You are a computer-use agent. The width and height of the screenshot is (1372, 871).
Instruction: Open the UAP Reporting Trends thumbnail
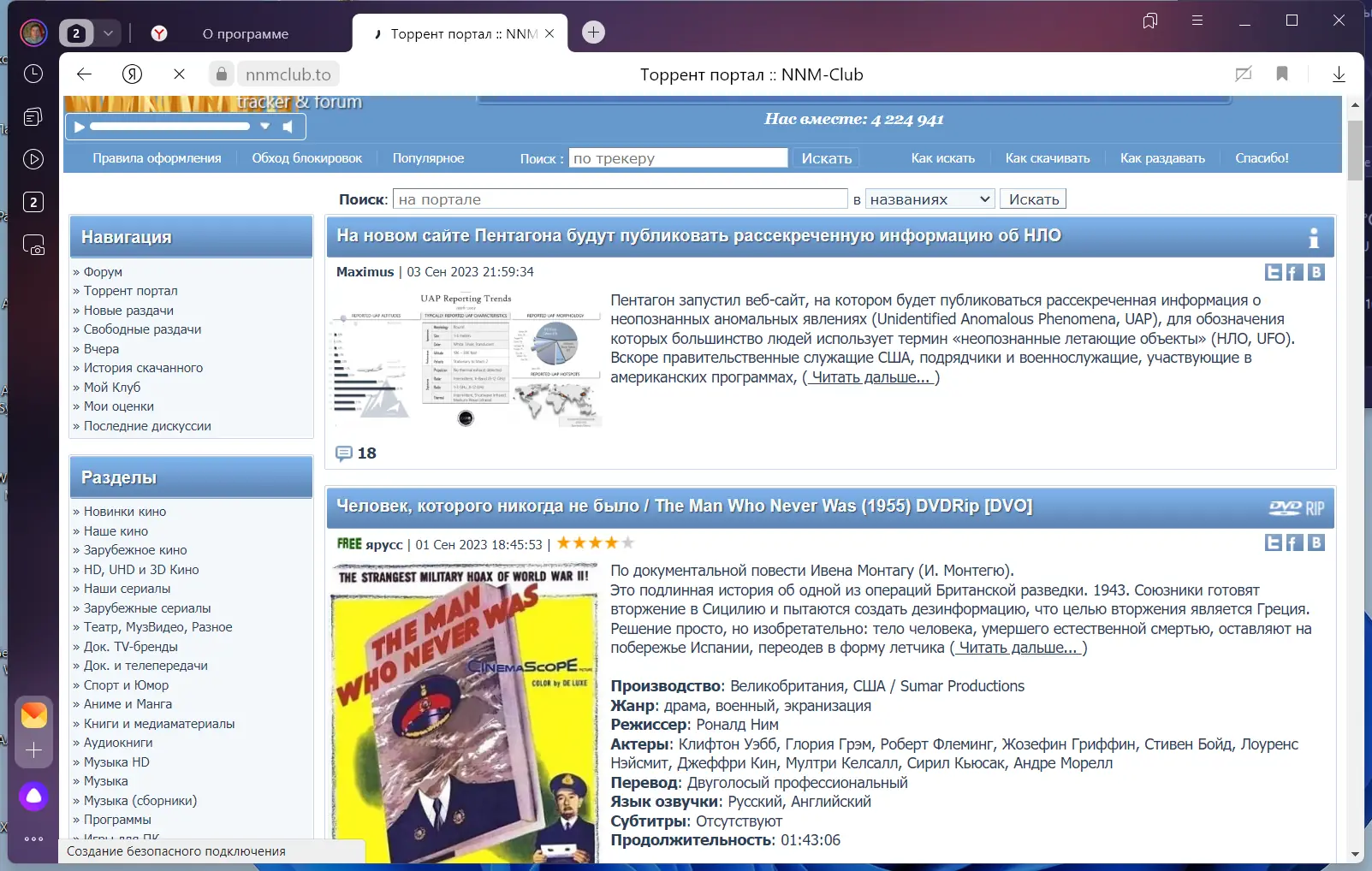pos(467,359)
